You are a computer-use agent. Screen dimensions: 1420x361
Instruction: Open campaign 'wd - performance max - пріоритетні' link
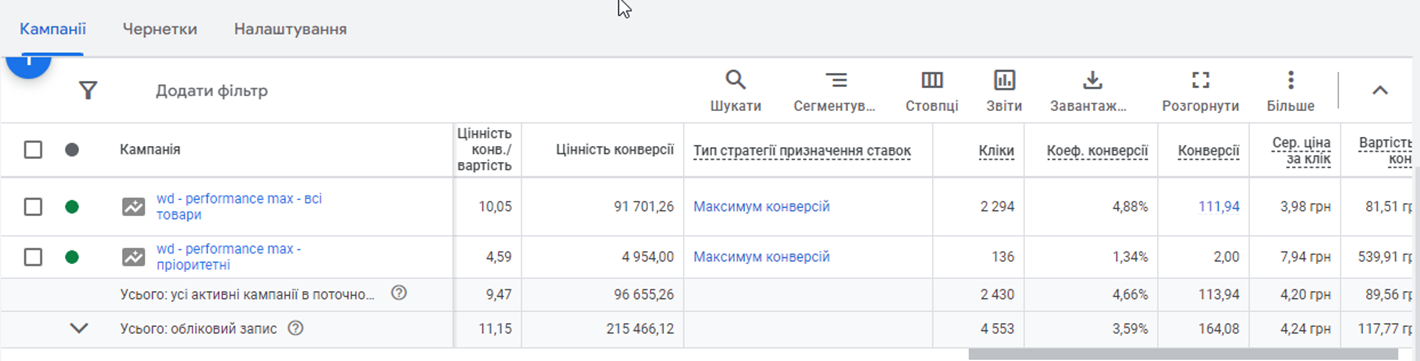click(229, 257)
